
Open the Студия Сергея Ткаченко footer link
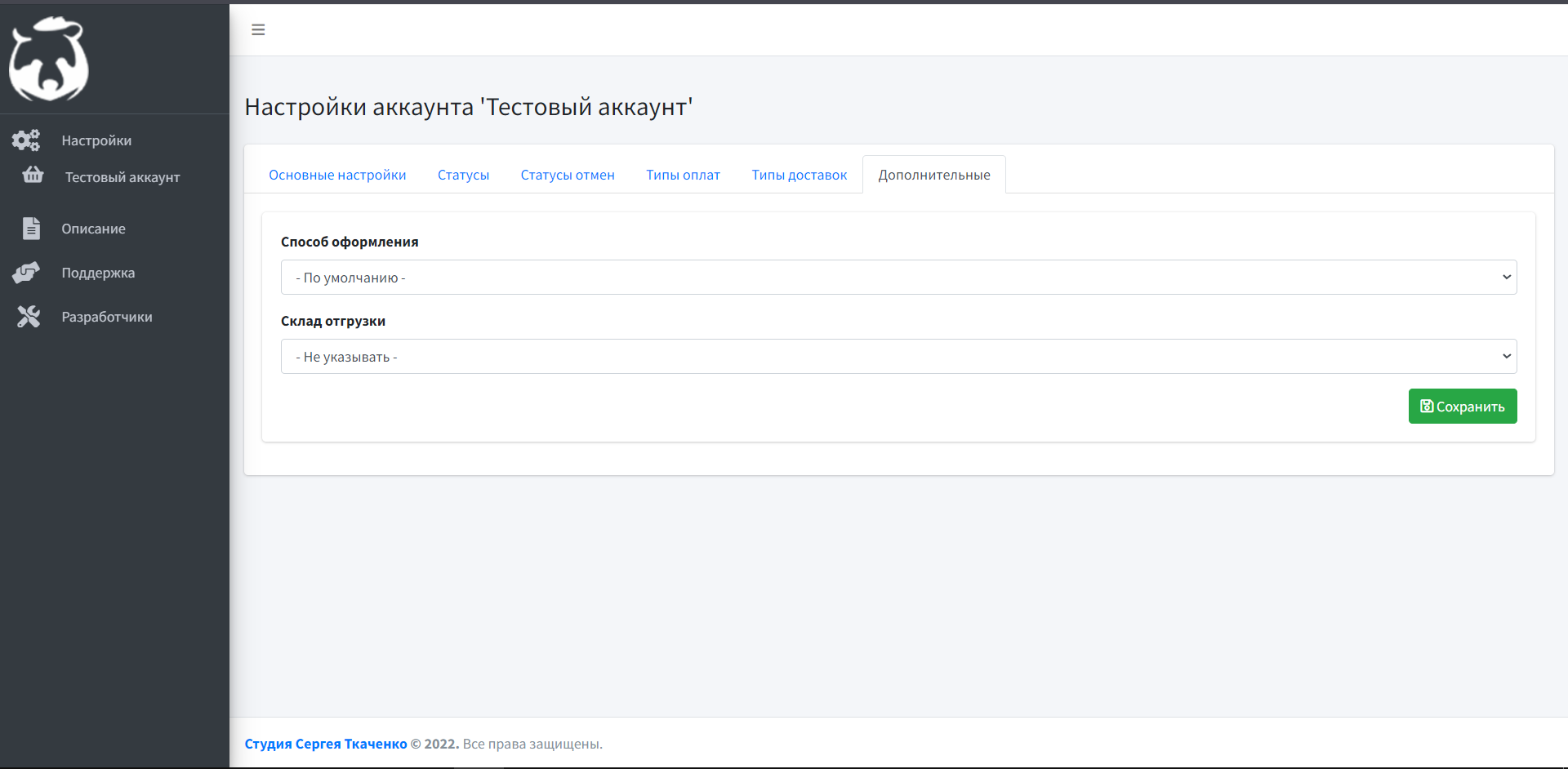pyautogui.click(x=326, y=744)
